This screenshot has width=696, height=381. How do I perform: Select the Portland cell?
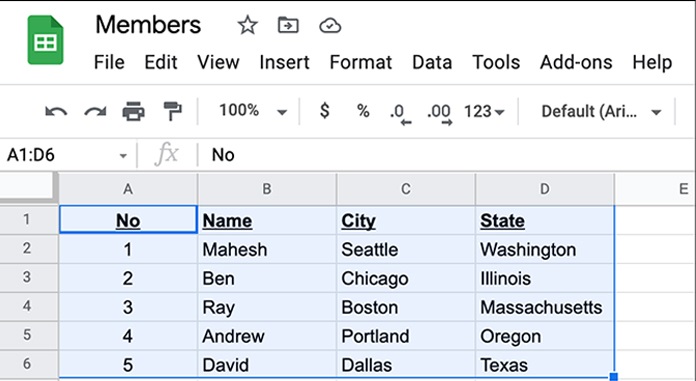(406, 336)
